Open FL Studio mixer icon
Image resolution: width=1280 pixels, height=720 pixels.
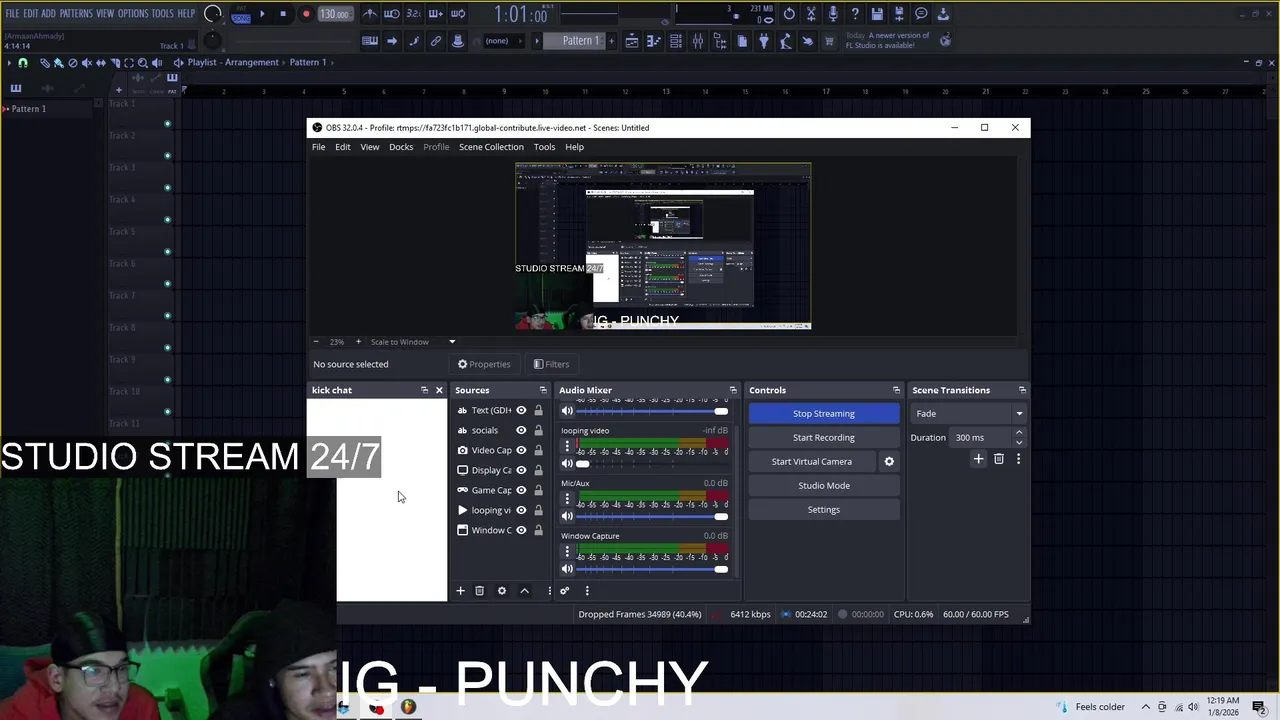(x=698, y=41)
